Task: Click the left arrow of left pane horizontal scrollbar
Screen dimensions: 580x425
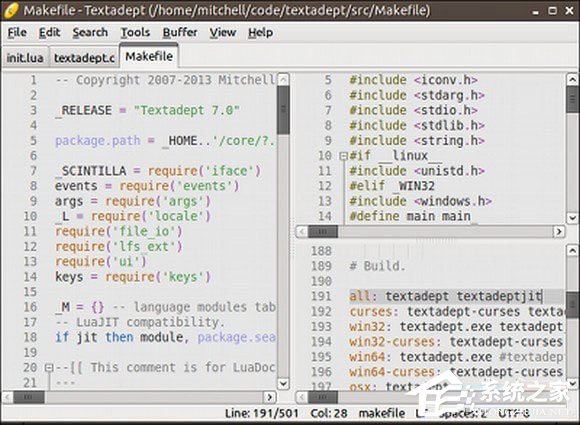Action: [x=7, y=397]
